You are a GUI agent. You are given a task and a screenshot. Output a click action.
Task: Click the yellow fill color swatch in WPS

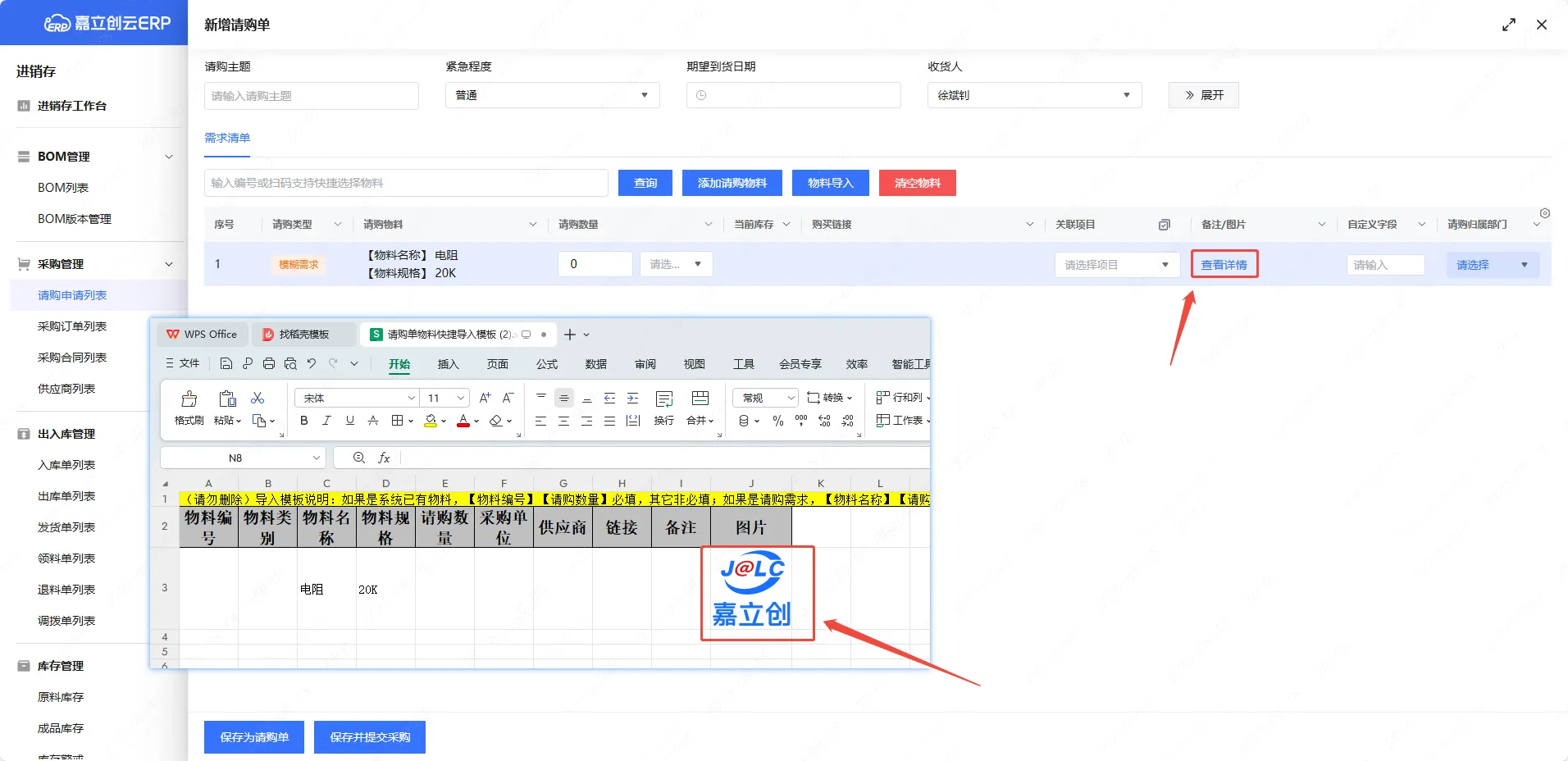[x=431, y=421]
